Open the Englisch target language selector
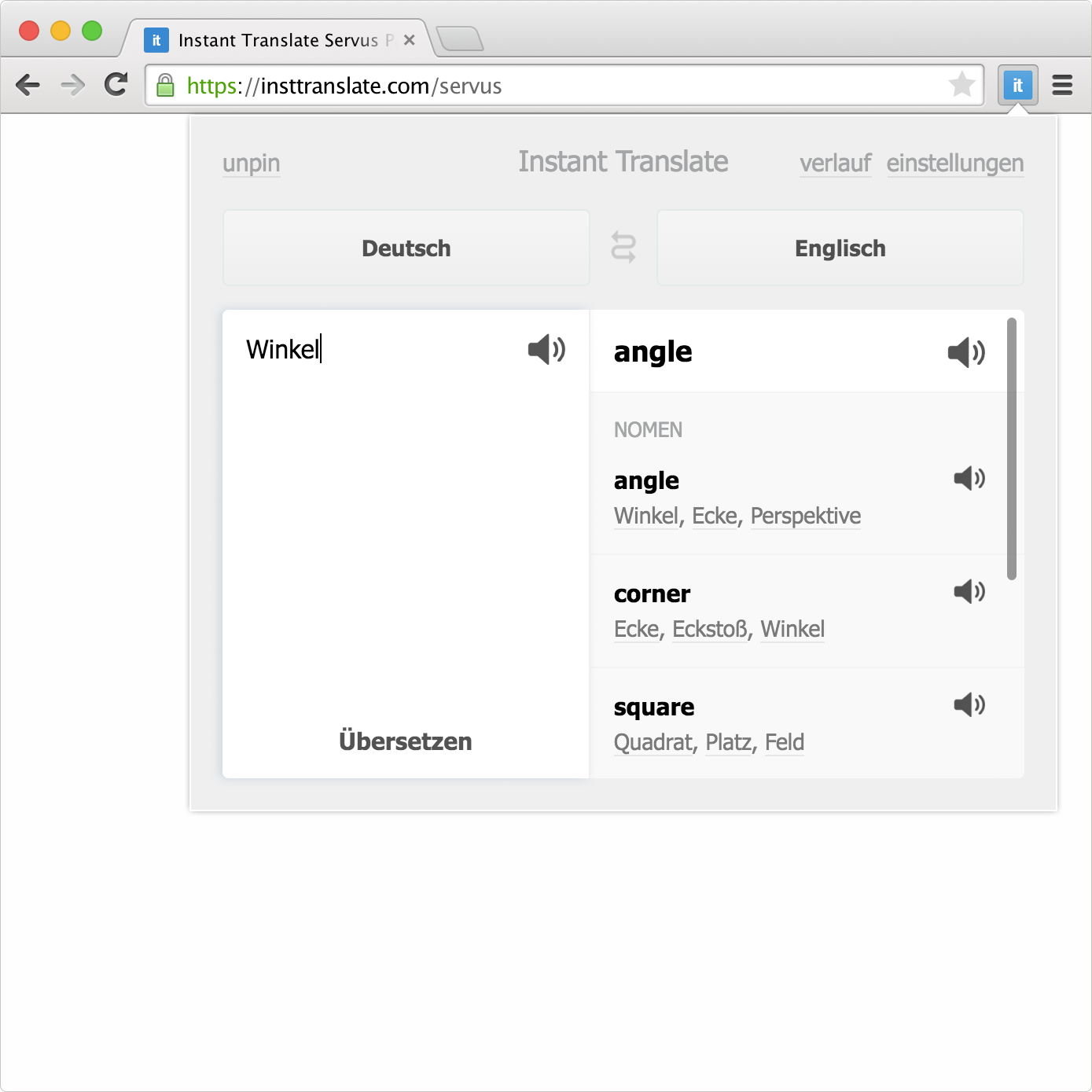The height and width of the screenshot is (1092, 1092). click(x=839, y=248)
